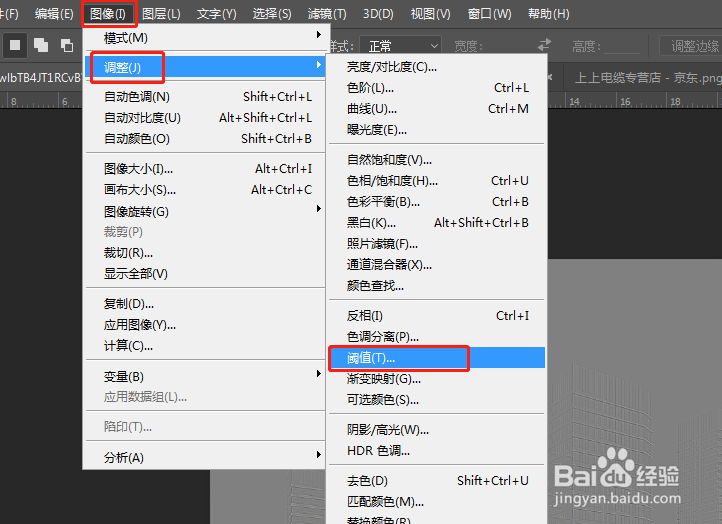Open the 滤镜(T) menu
Image resolution: width=722 pixels, height=524 pixels.
(x=327, y=14)
